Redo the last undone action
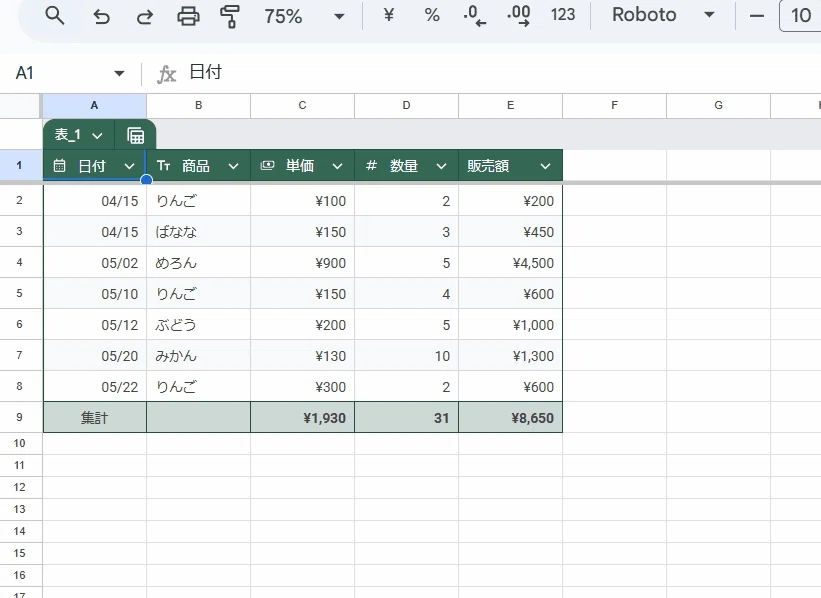The image size is (821, 598). pos(145,17)
